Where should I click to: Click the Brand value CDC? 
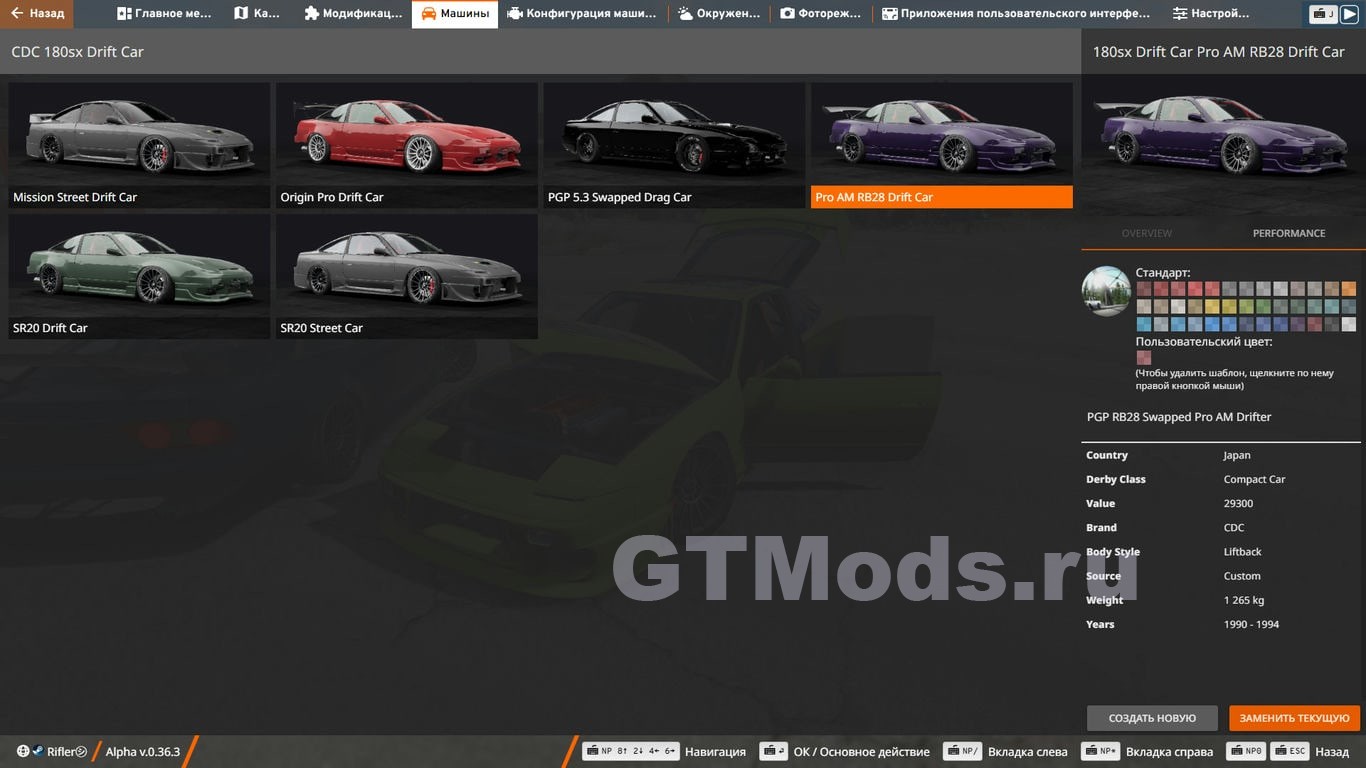tap(1234, 527)
